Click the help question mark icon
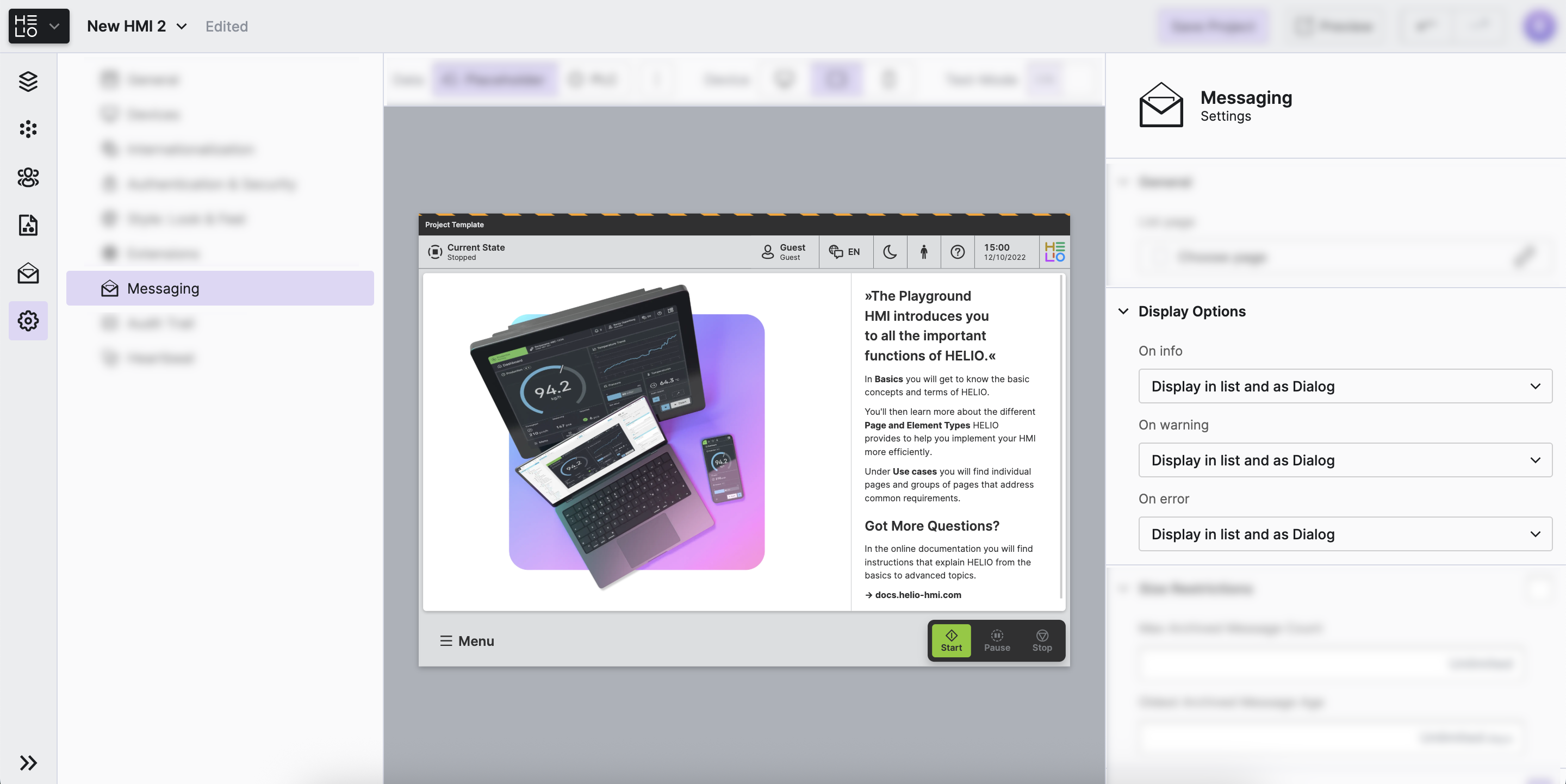Screen dimensions: 1566x784 (x=958, y=252)
